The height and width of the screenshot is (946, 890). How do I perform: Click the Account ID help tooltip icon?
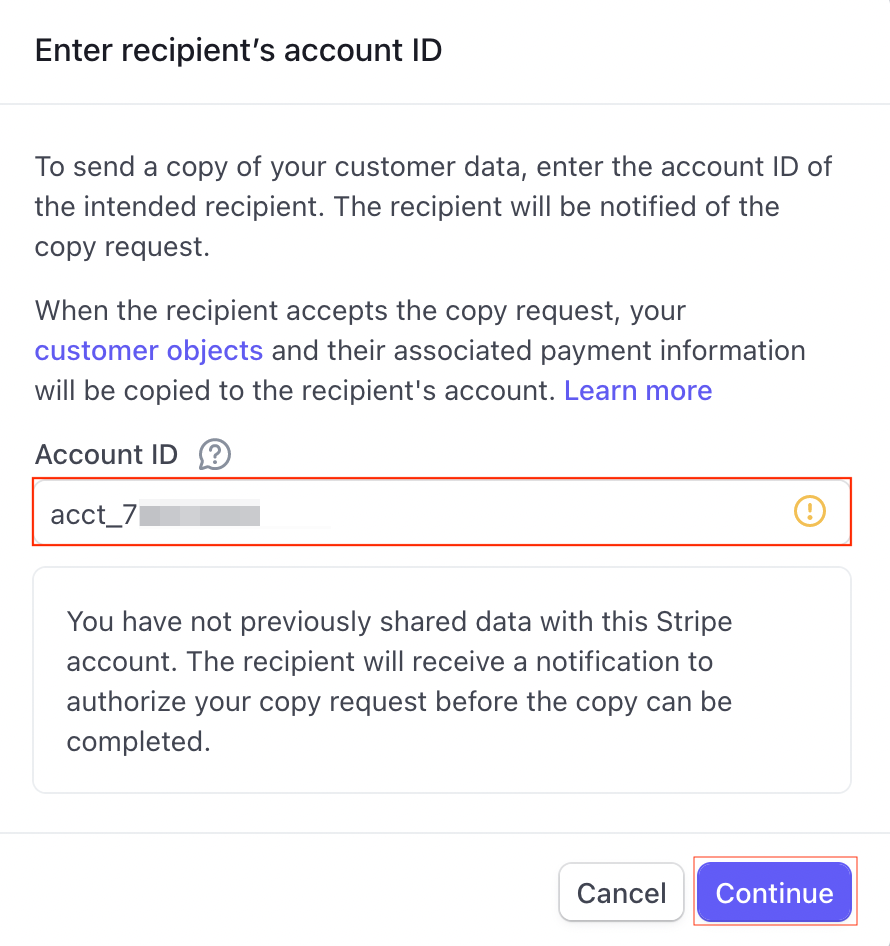pyautogui.click(x=215, y=455)
